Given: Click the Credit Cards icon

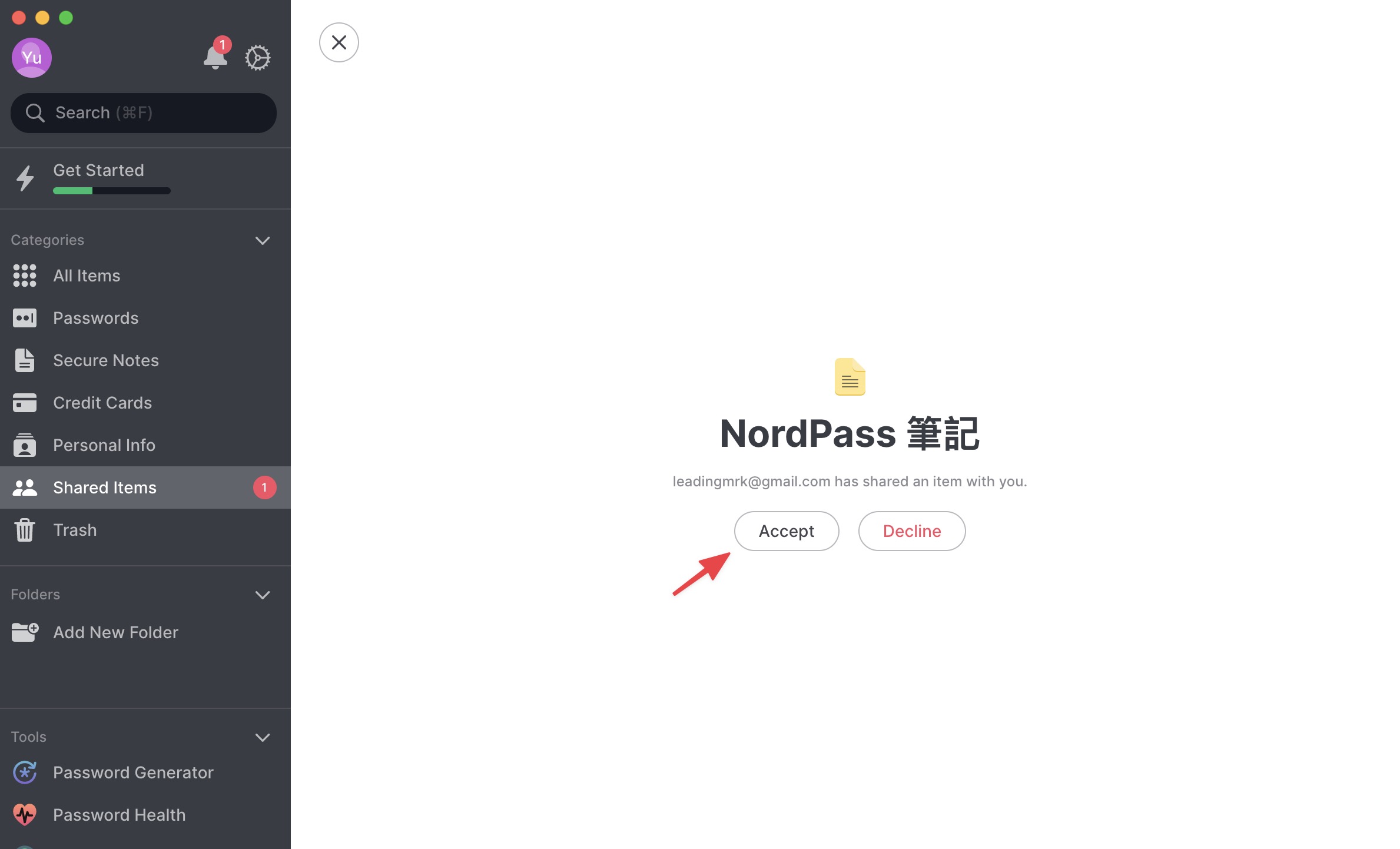Looking at the screenshot, I should (x=25, y=403).
